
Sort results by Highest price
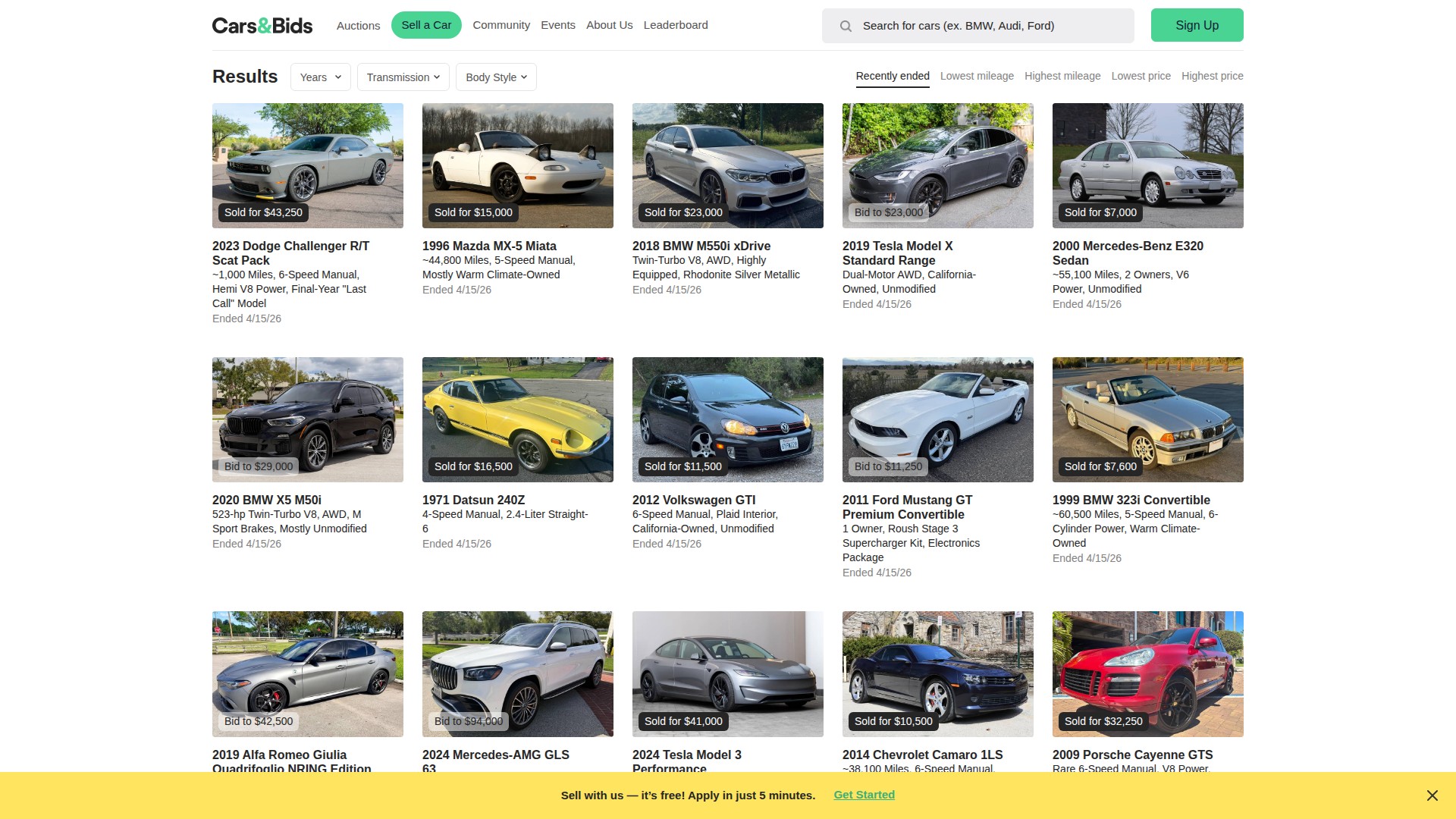pos(1212,76)
